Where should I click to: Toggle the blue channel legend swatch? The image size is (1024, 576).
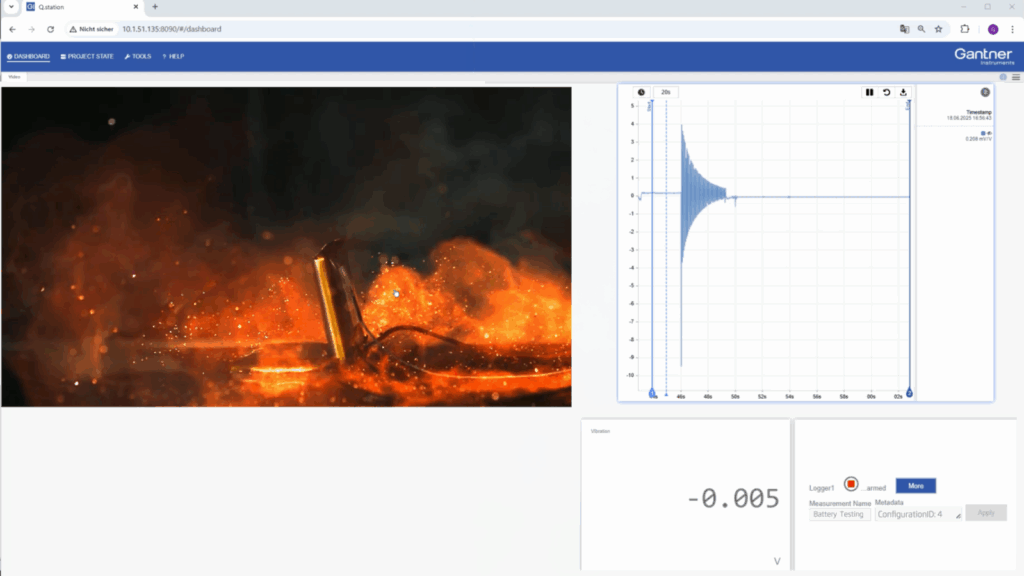pyautogui.click(x=983, y=133)
